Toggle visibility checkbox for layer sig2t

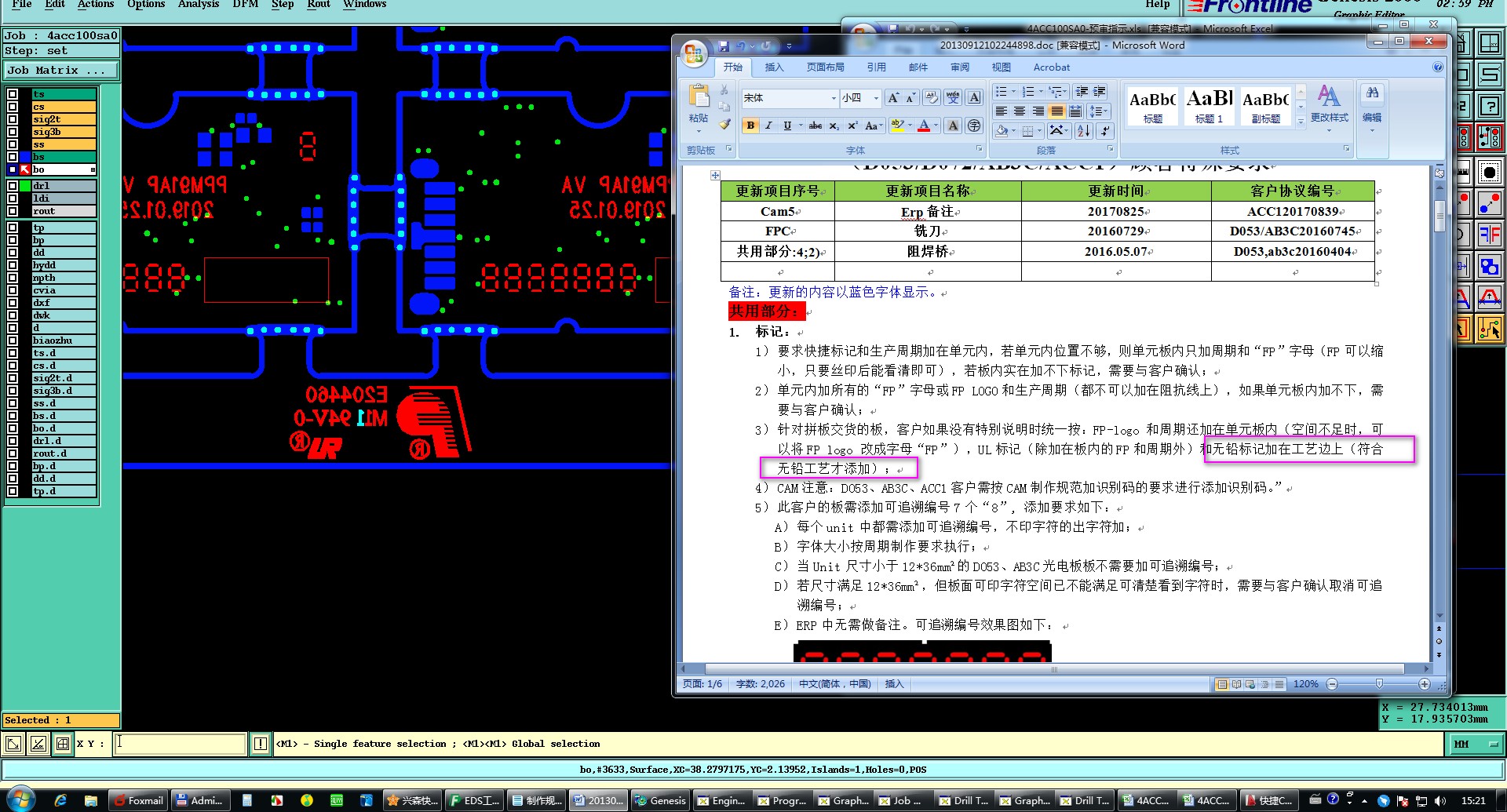pos(13,119)
